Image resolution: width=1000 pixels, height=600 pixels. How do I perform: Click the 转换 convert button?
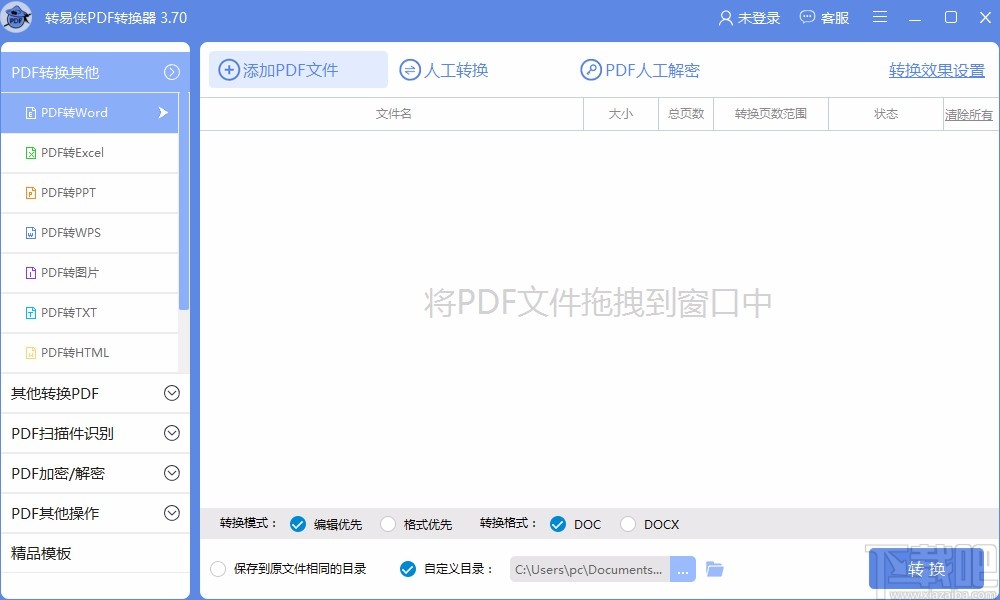click(x=926, y=568)
